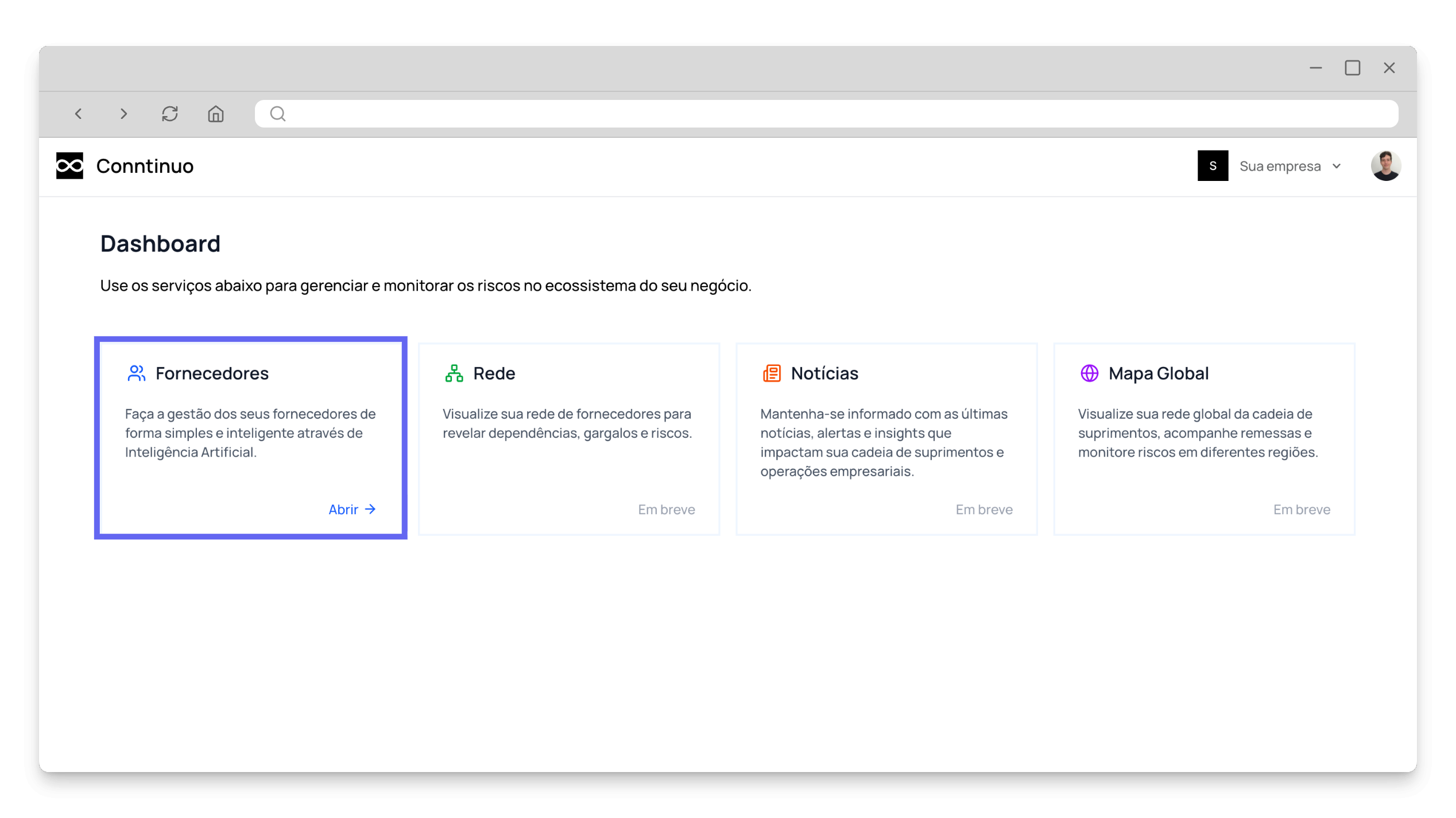Click the orange Notícias newspaper icon
Image resolution: width=1456 pixels, height=818 pixels.
(x=772, y=373)
